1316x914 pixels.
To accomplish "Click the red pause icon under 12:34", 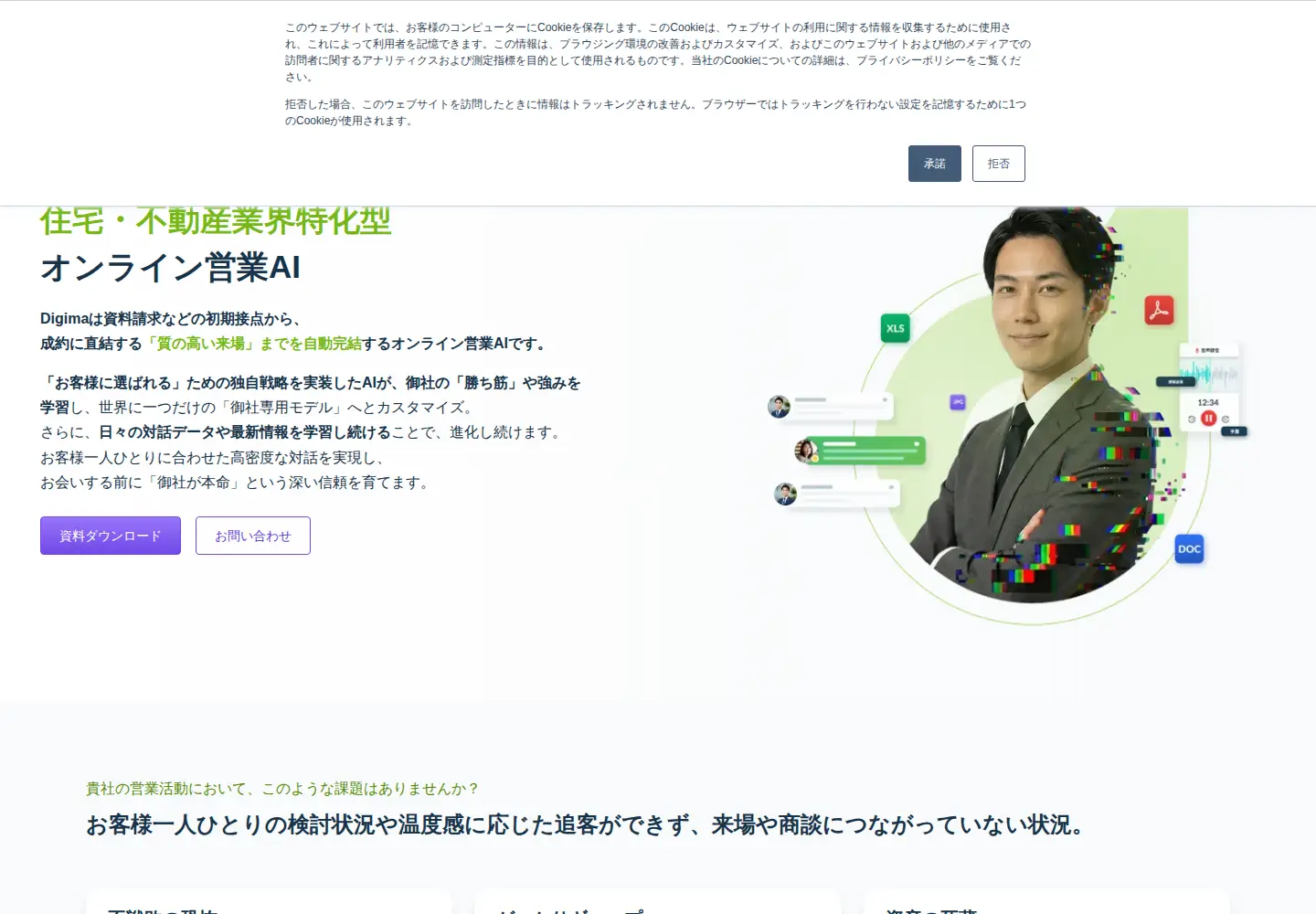I will point(1208,418).
